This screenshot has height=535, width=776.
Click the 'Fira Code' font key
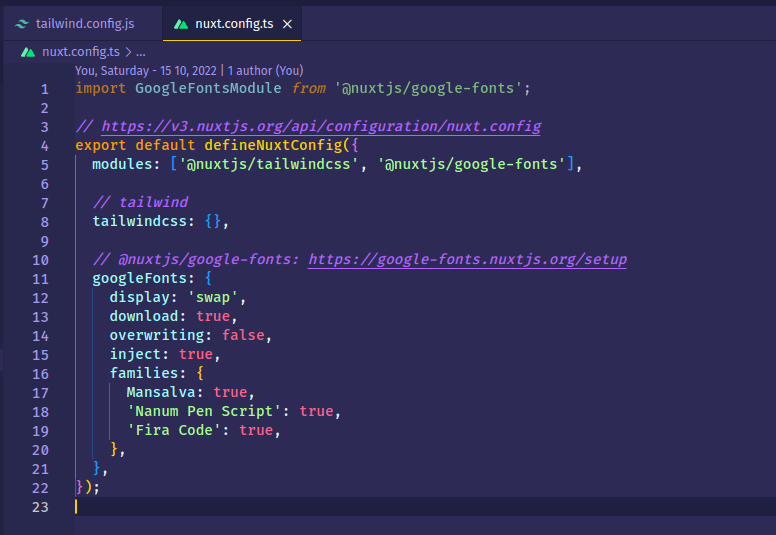point(173,430)
